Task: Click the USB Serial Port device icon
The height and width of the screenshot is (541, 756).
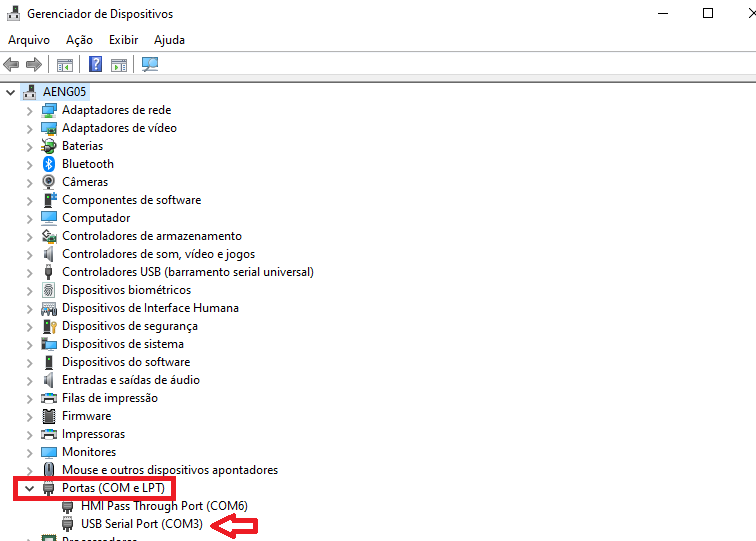Action: point(69,524)
